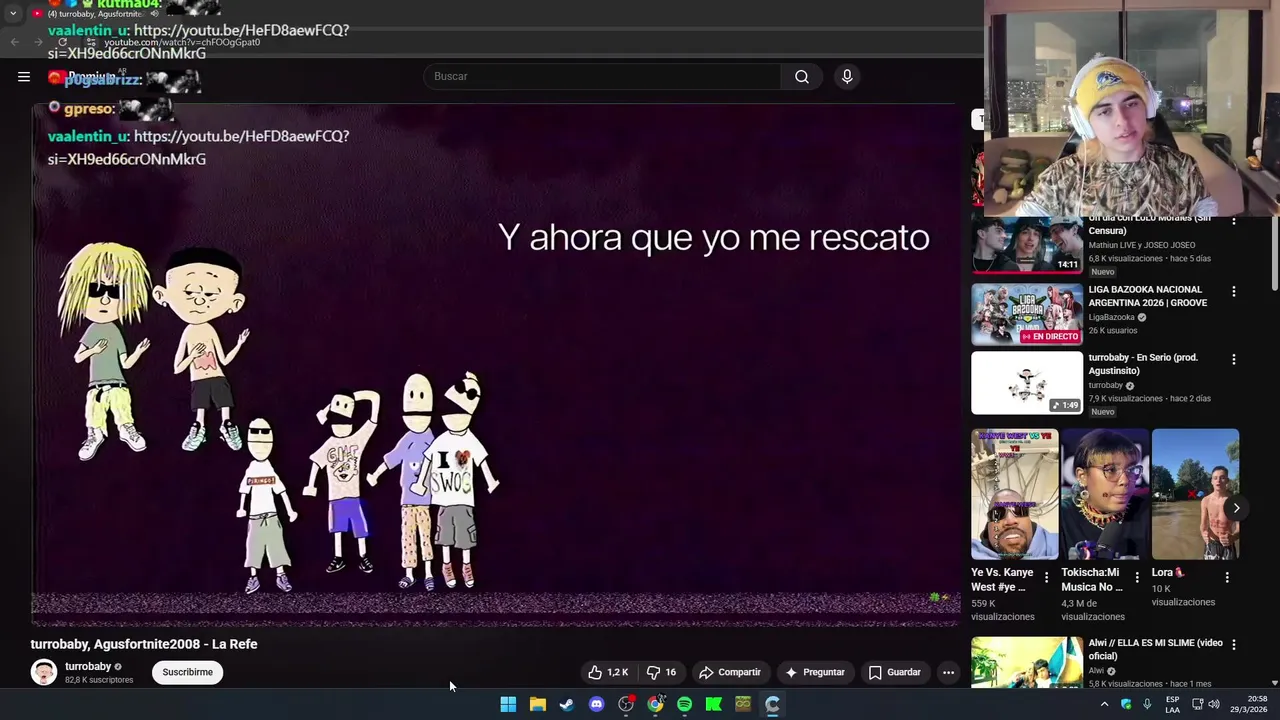Open Alwi ELLA ES MI SLIME title
The width and height of the screenshot is (1280, 720).
(1155, 649)
